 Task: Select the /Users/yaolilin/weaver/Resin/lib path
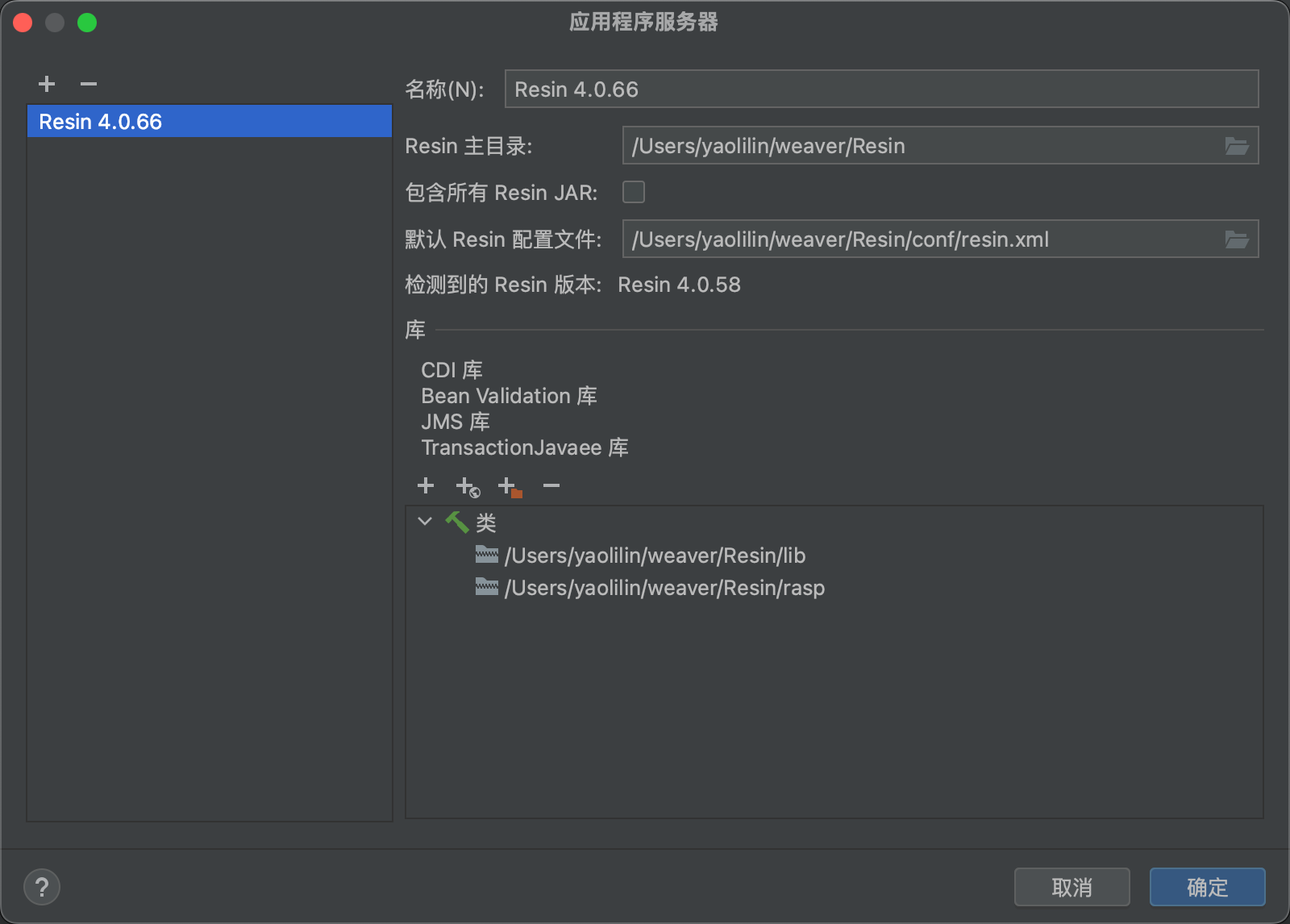point(655,556)
